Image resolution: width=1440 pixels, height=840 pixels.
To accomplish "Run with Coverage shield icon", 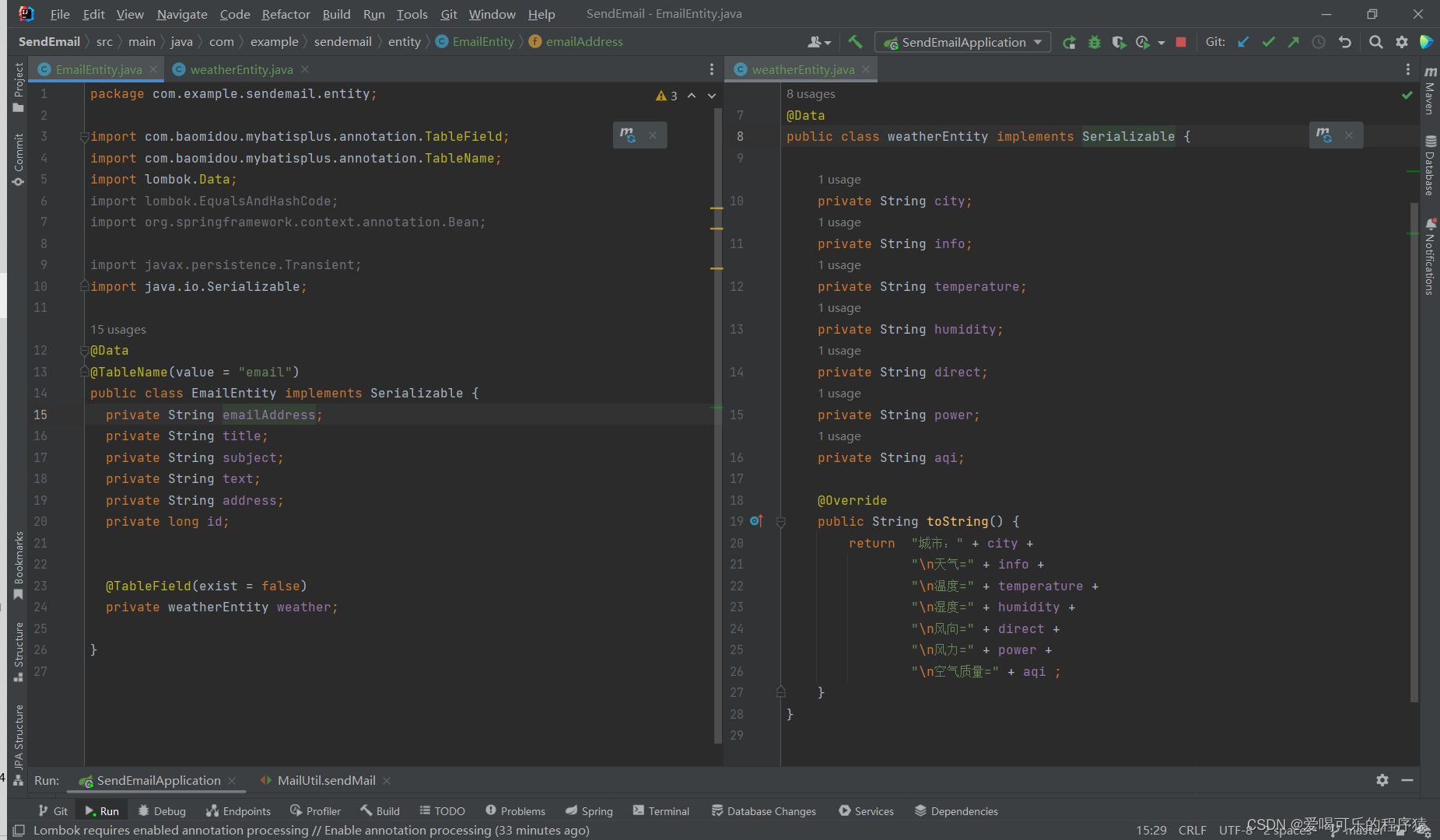I will click(1119, 42).
